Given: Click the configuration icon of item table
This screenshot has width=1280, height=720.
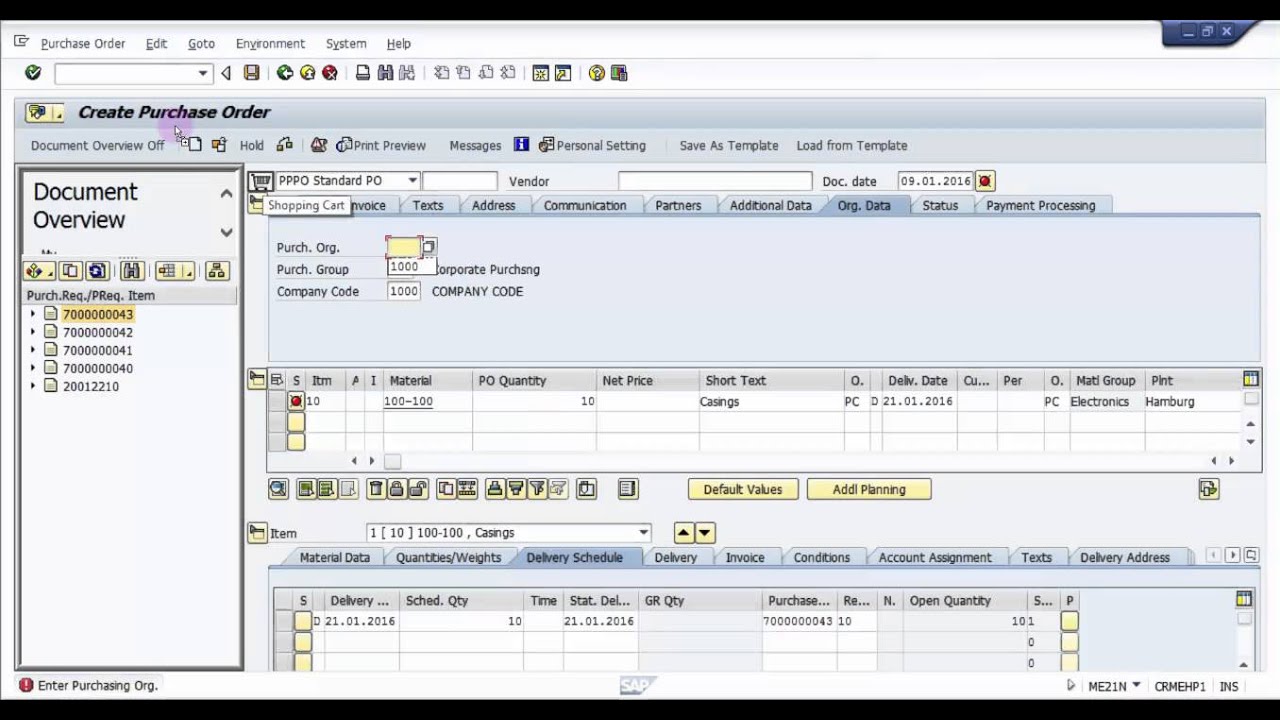Looking at the screenshot, I should click(1251, 380).
